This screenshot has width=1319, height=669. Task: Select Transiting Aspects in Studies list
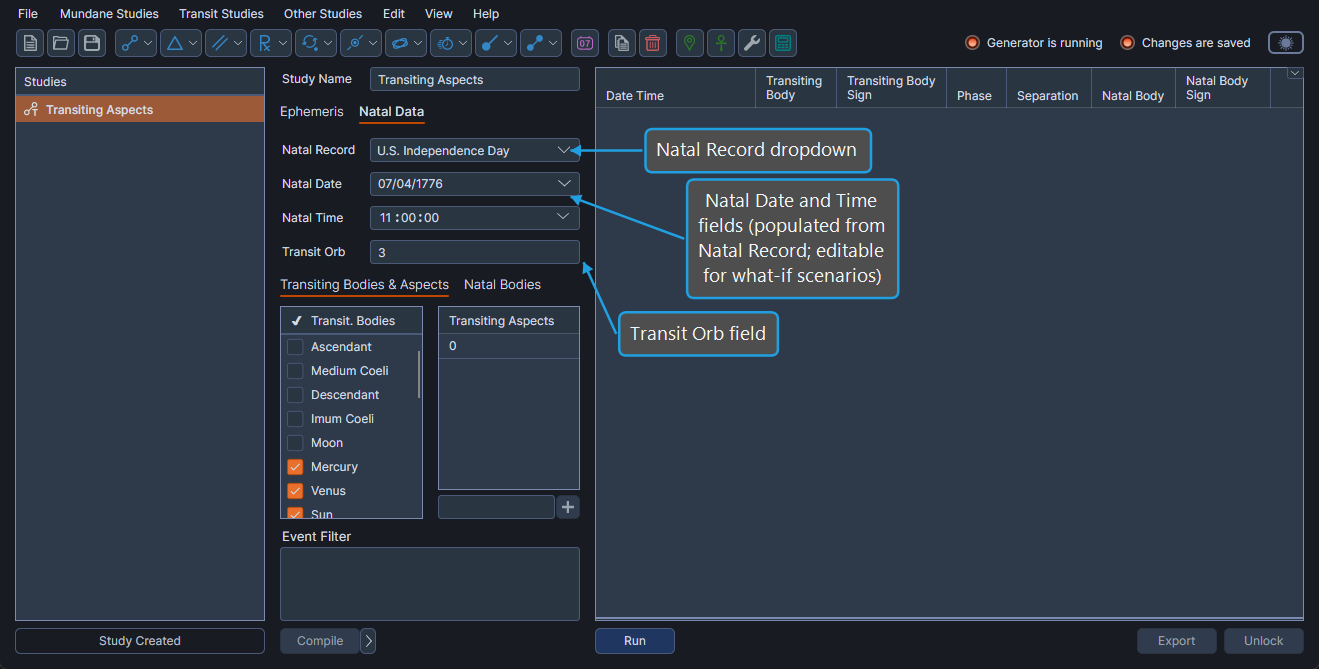click(x=140, y=110)
